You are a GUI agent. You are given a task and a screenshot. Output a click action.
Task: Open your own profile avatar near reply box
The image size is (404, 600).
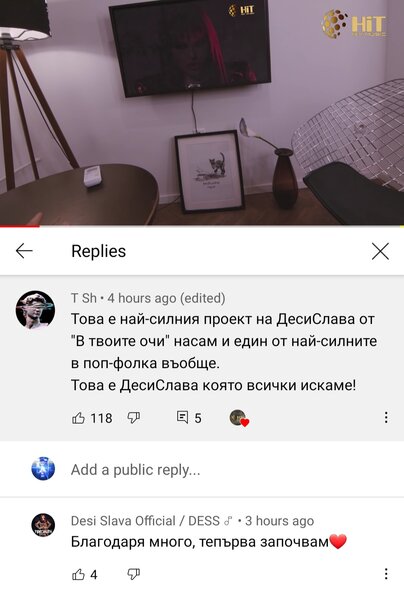click(43, 468)
